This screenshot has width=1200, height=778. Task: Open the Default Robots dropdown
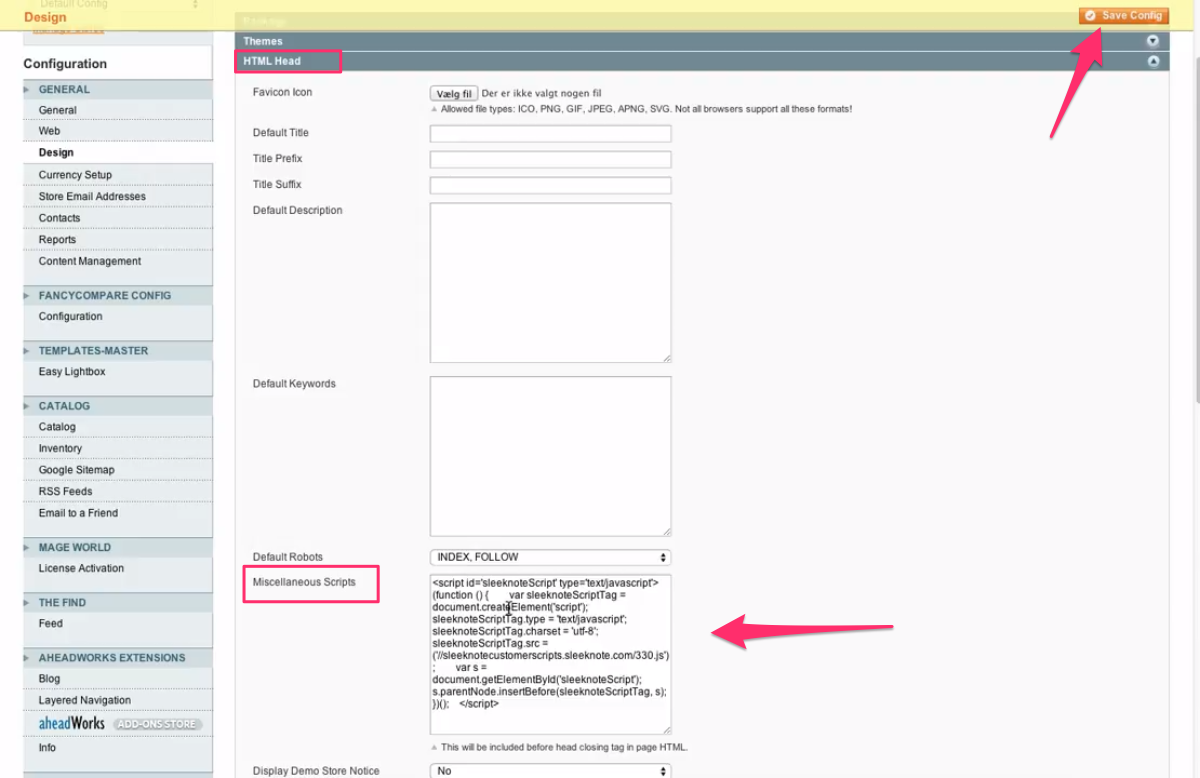click(550, 557)
